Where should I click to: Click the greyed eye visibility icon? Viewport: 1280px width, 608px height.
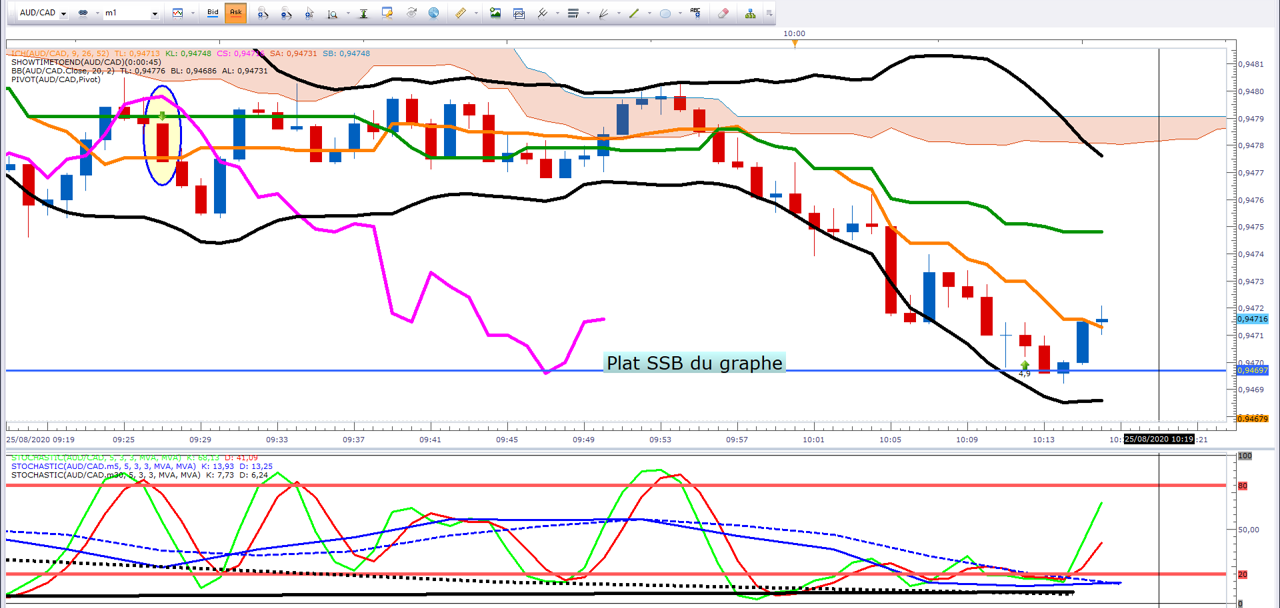click(411, 13)
